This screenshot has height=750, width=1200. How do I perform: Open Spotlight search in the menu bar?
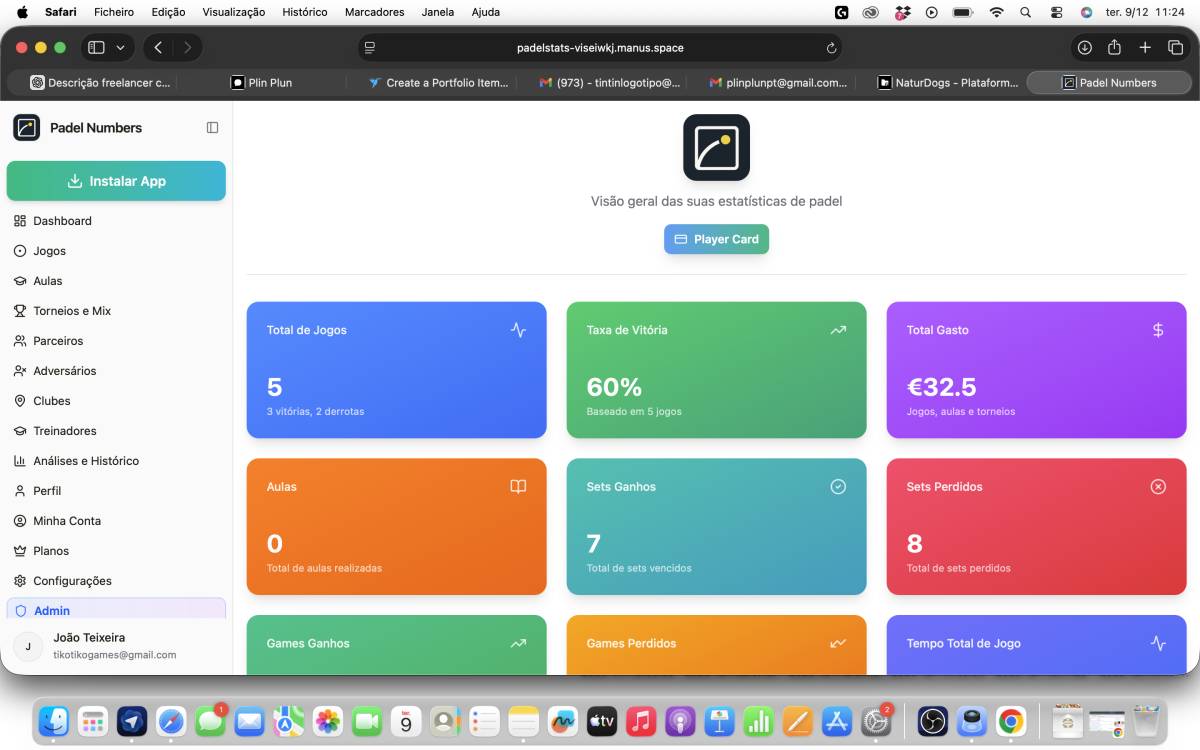[x=1025, y=12]
